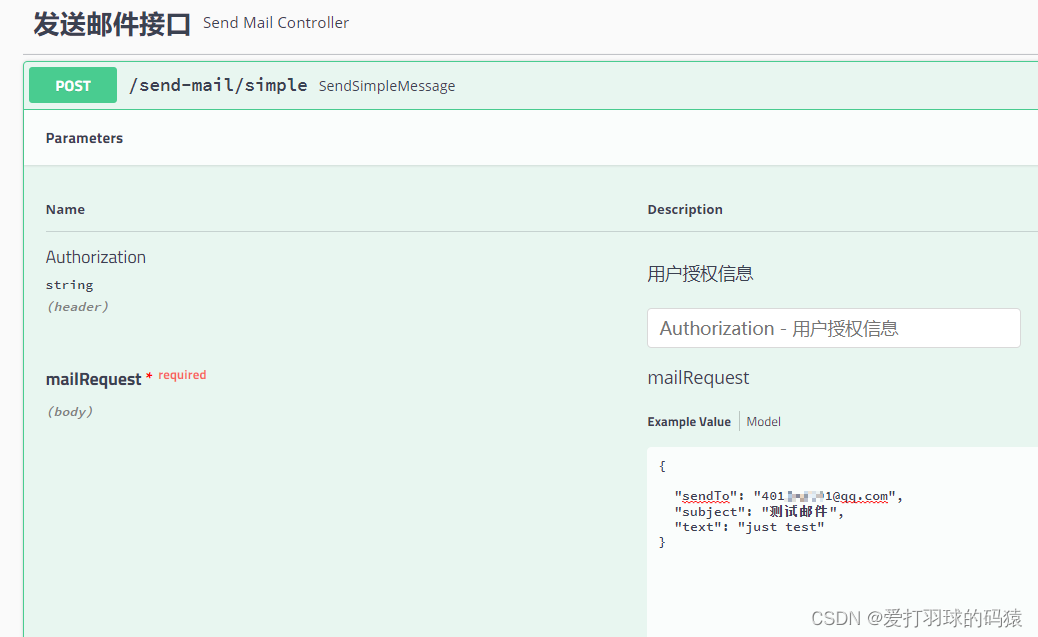Click the 用户授权信息 description text
The height and width of the screenshot is (637, 1038).
(700, 274)
